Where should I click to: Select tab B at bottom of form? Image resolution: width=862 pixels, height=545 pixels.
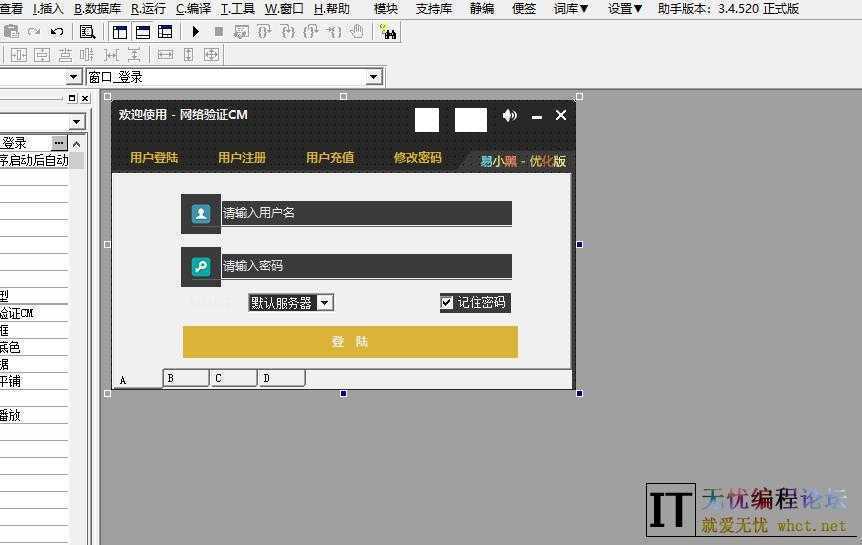point(186,378)
